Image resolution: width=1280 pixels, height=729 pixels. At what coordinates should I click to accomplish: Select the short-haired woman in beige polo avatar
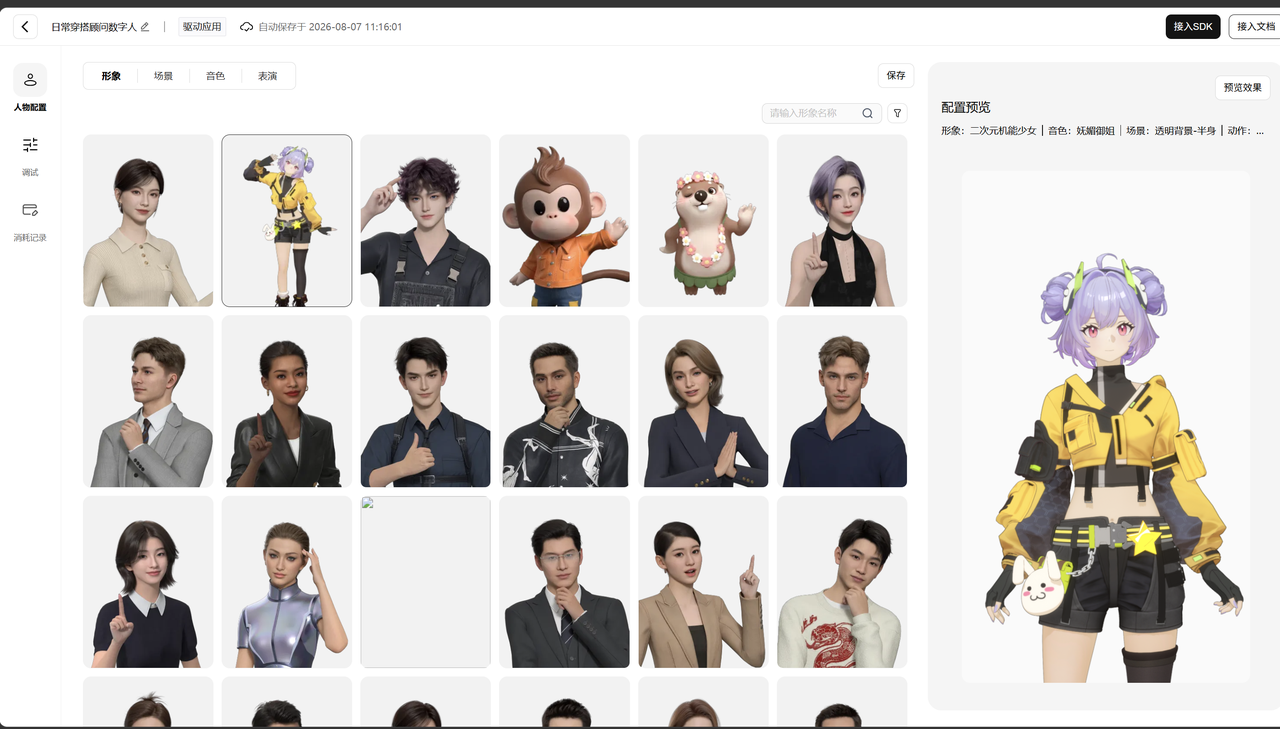pyautogui.click(x=148, y=221)
